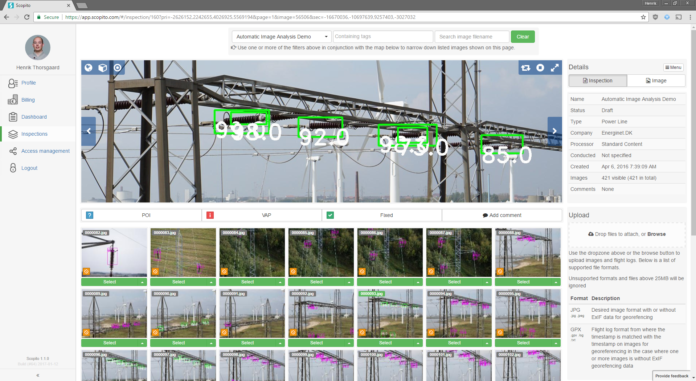696x381 pixels.
Task: Select image 0000084.jpg
Action: pyautogui.click(x=248, y=282)
